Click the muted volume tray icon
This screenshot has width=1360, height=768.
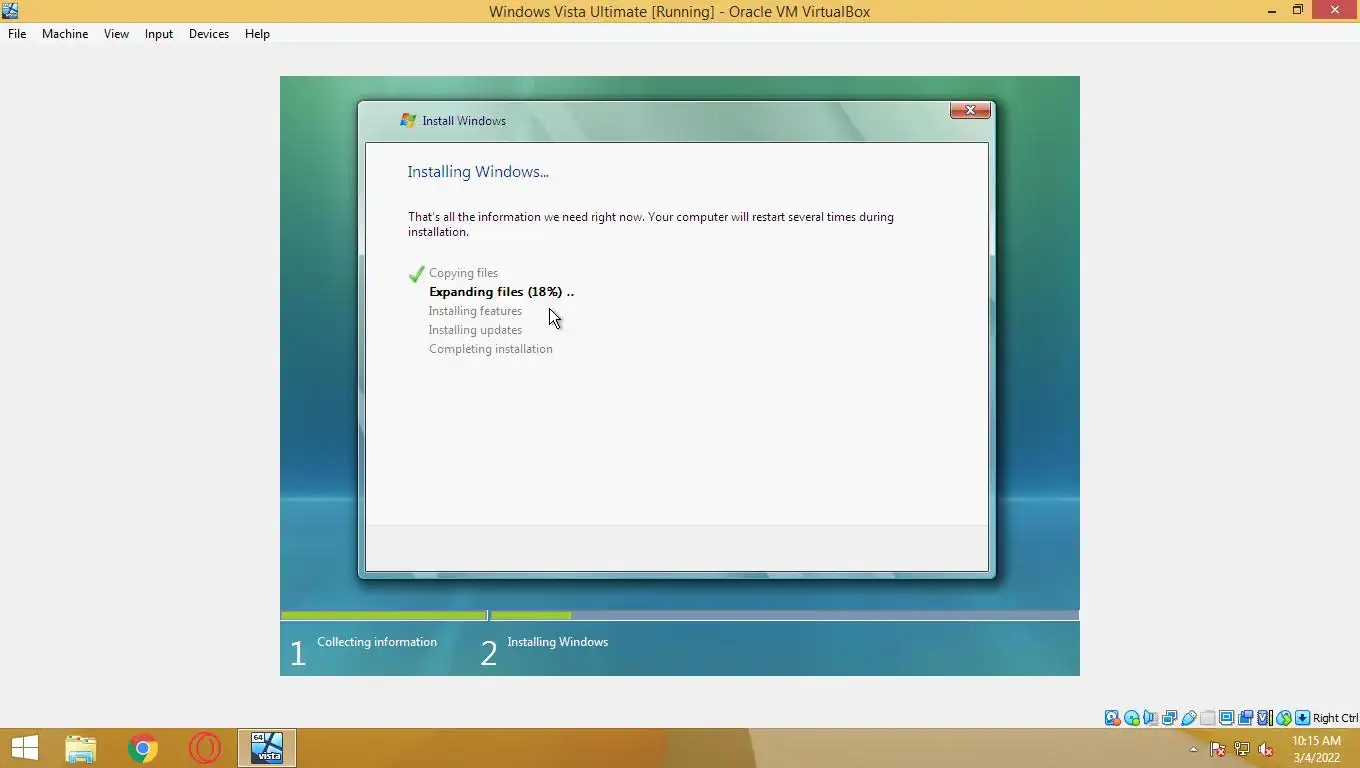coord(1266,749)
